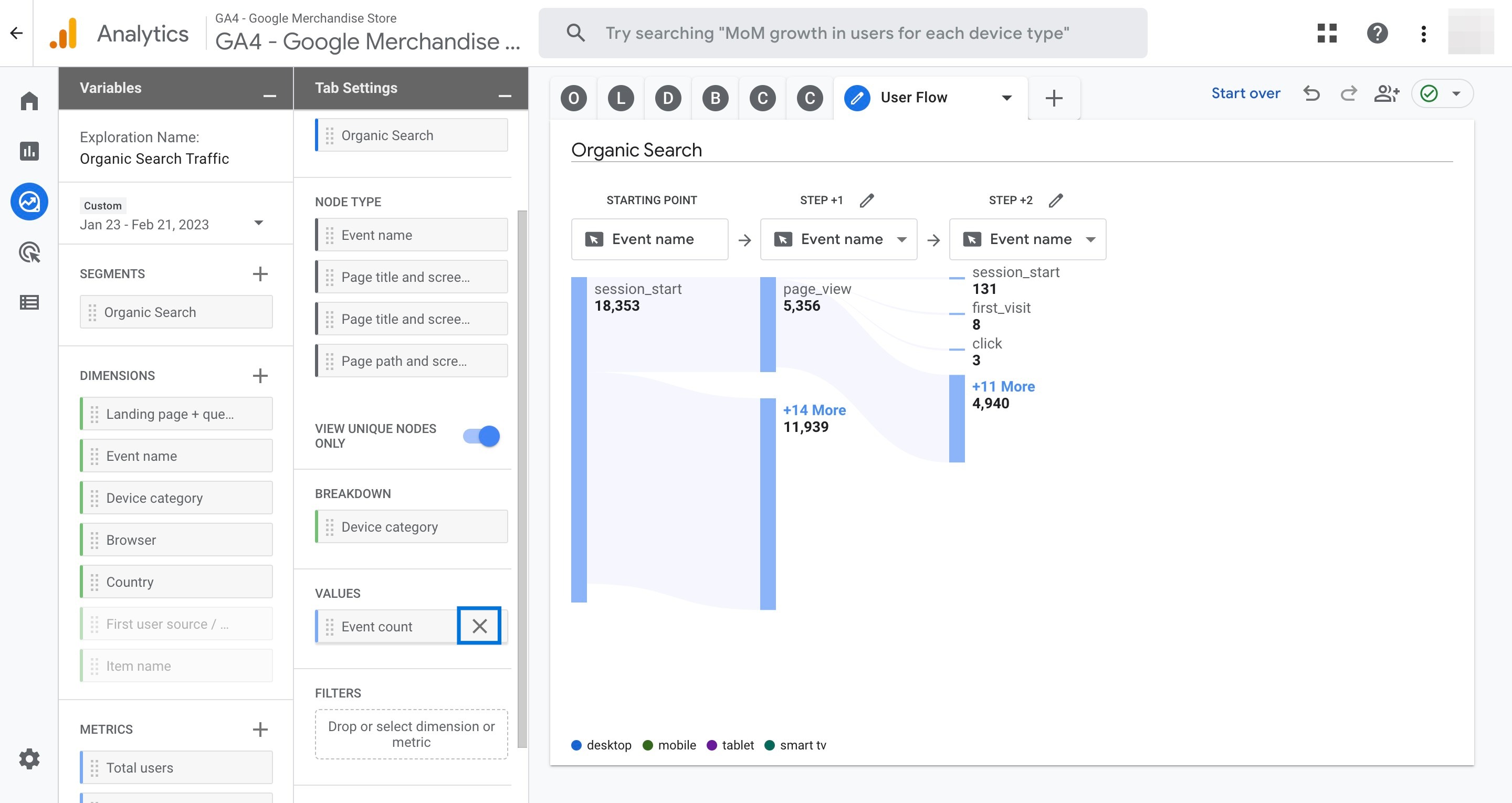Expand the +11 More node
The width and height of the screenshot is (1512, 803).
(x=1003, y=386)
